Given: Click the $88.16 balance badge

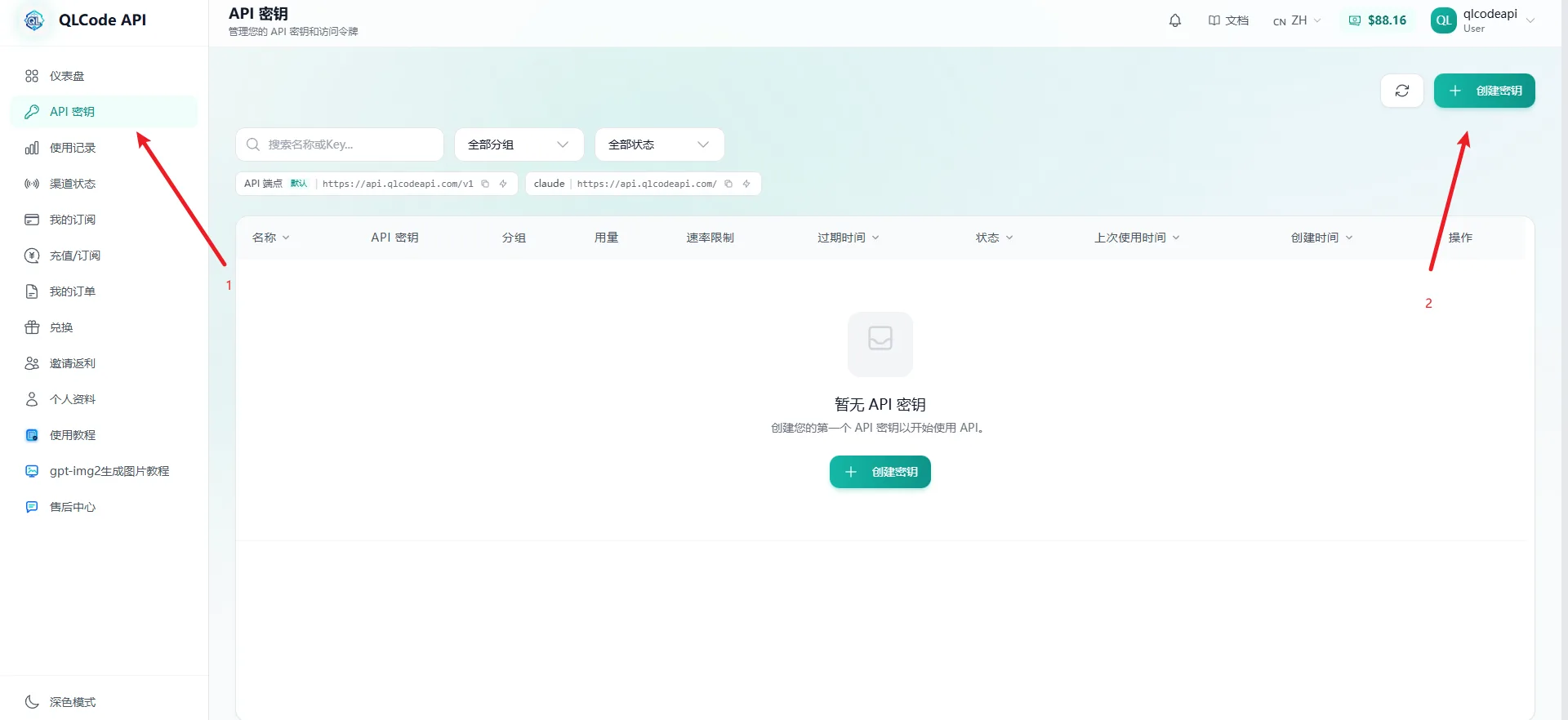Looking at the screenshot, I should tap(1377, 20).
